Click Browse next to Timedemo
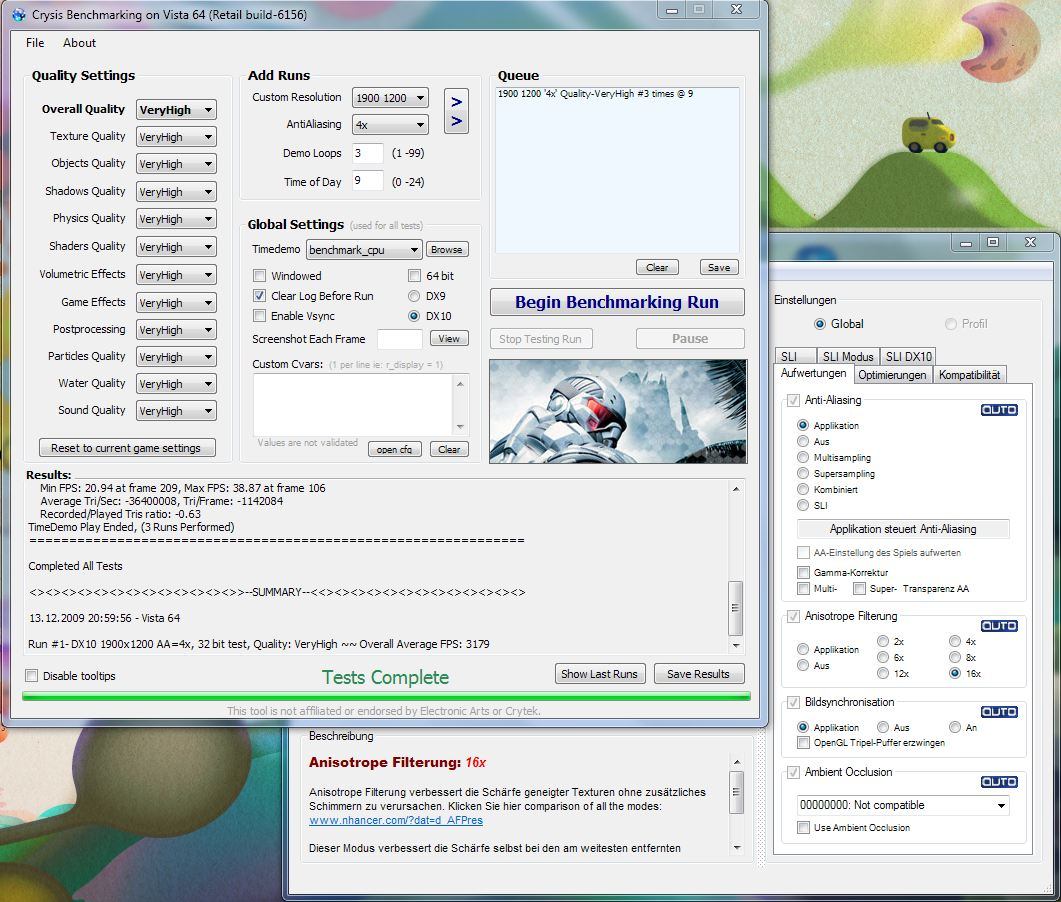 pyautogui.click(x=447, y=250)
